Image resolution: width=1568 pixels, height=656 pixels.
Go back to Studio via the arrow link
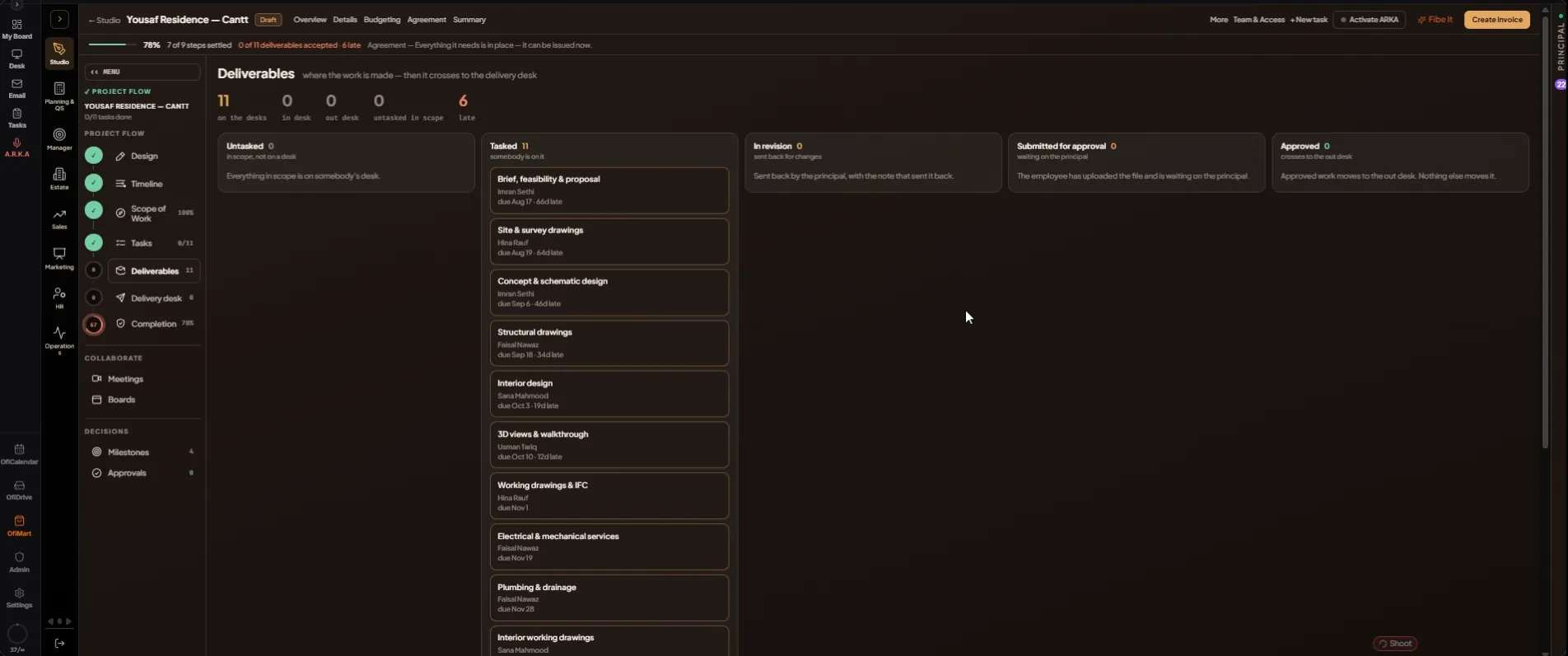tap(105, 20)
